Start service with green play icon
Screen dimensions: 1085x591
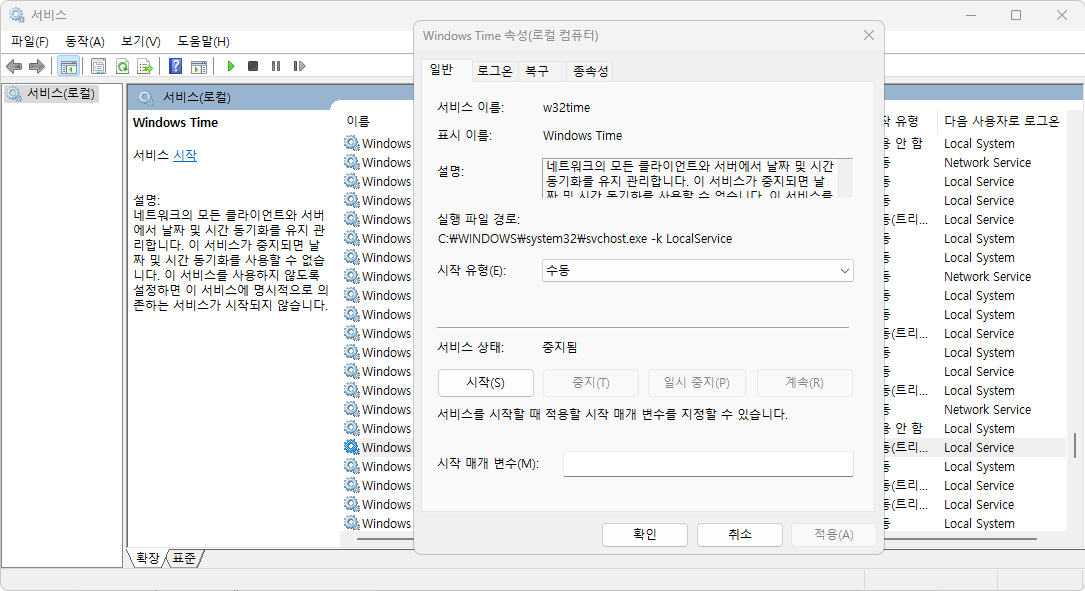coord(231,66)
